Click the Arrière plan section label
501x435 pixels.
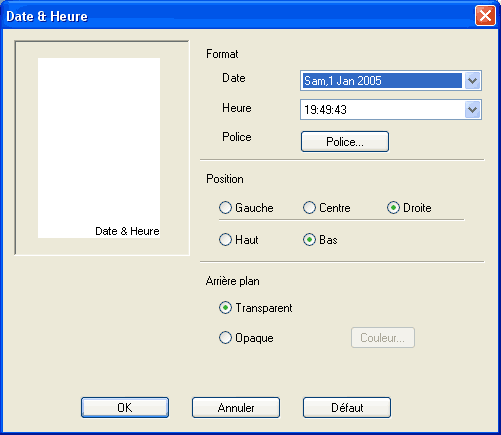pyautogui.click(x=232, y=281)
